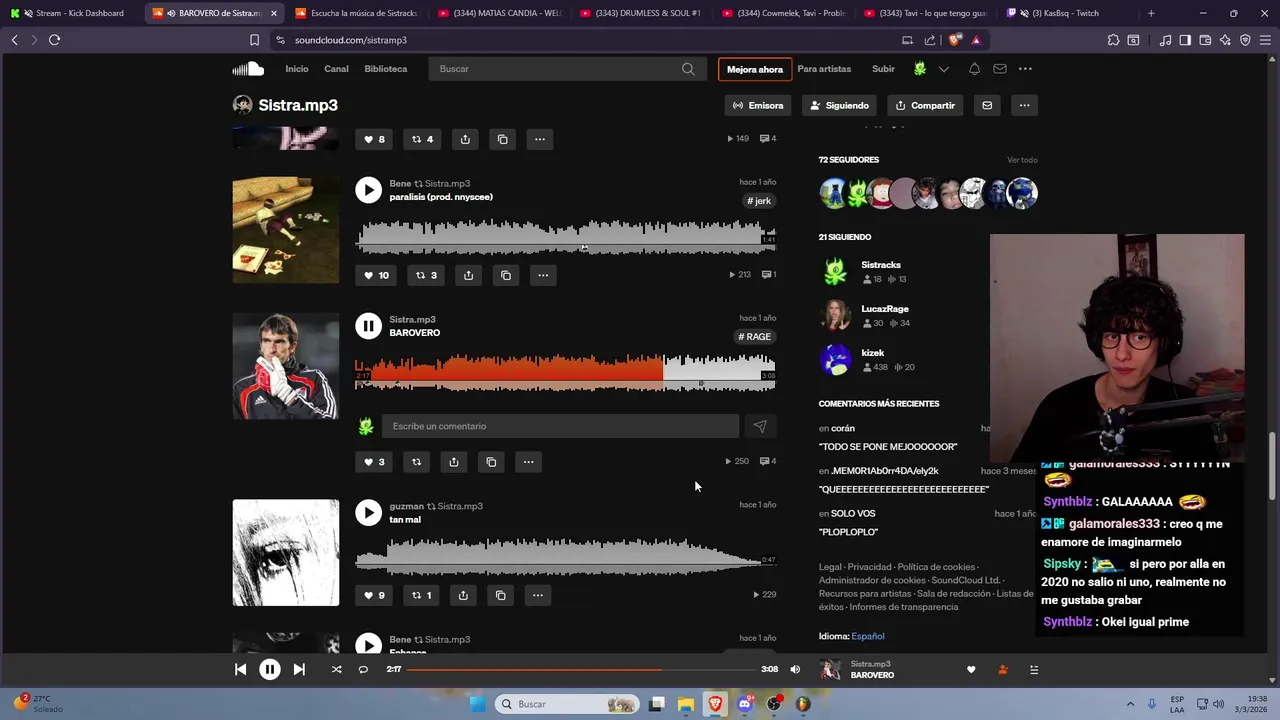Open tan mal cover artwork
This screenshot has width=1280, height=720.
(286, 553)
